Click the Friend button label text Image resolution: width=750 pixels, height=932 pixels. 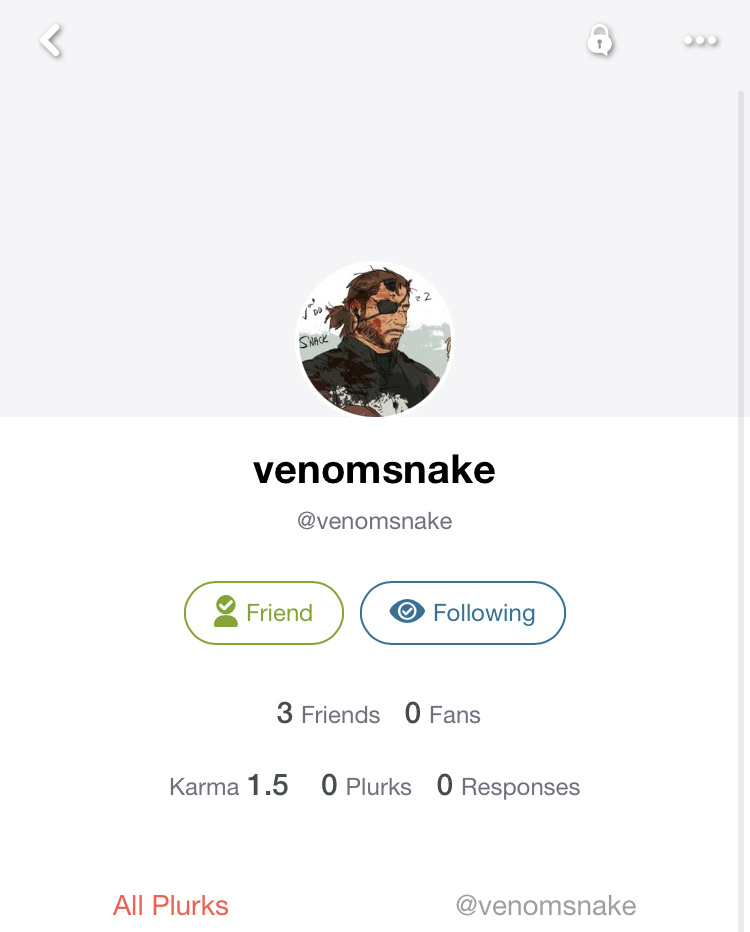coord(279,613)
